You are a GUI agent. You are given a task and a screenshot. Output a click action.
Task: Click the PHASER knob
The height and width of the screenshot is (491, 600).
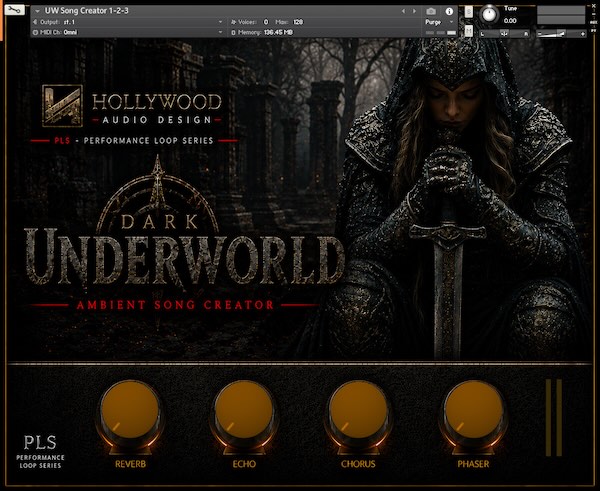point(473,411)
